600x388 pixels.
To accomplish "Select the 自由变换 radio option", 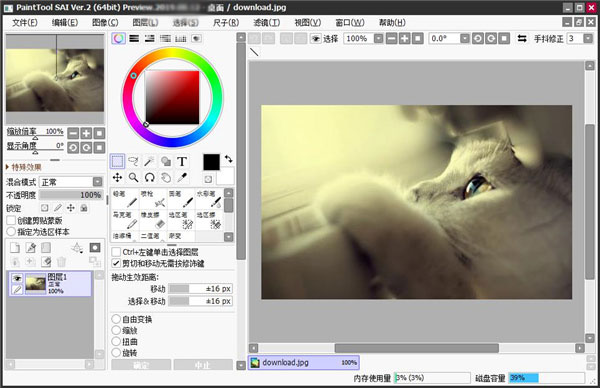I will pos(116,319).
